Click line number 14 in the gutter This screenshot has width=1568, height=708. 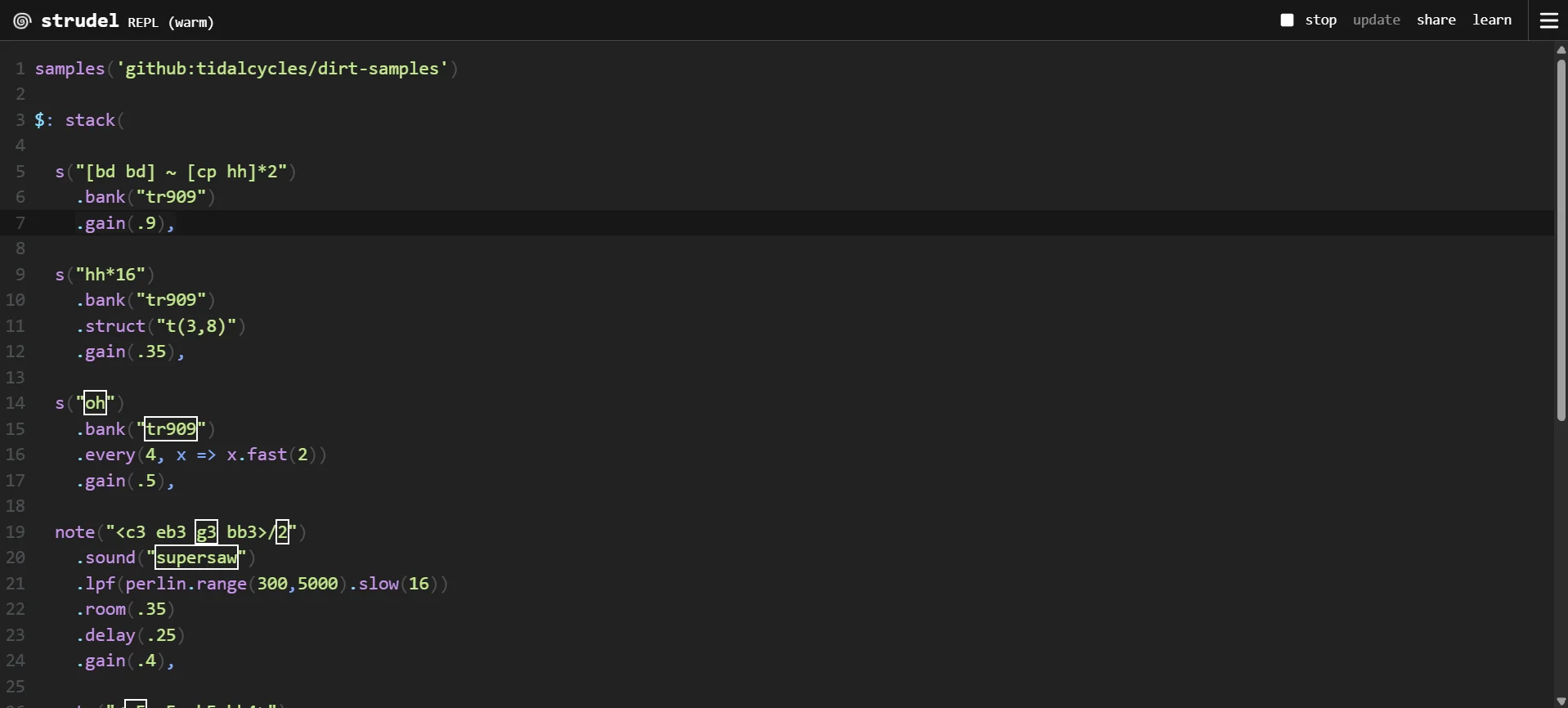16,403
